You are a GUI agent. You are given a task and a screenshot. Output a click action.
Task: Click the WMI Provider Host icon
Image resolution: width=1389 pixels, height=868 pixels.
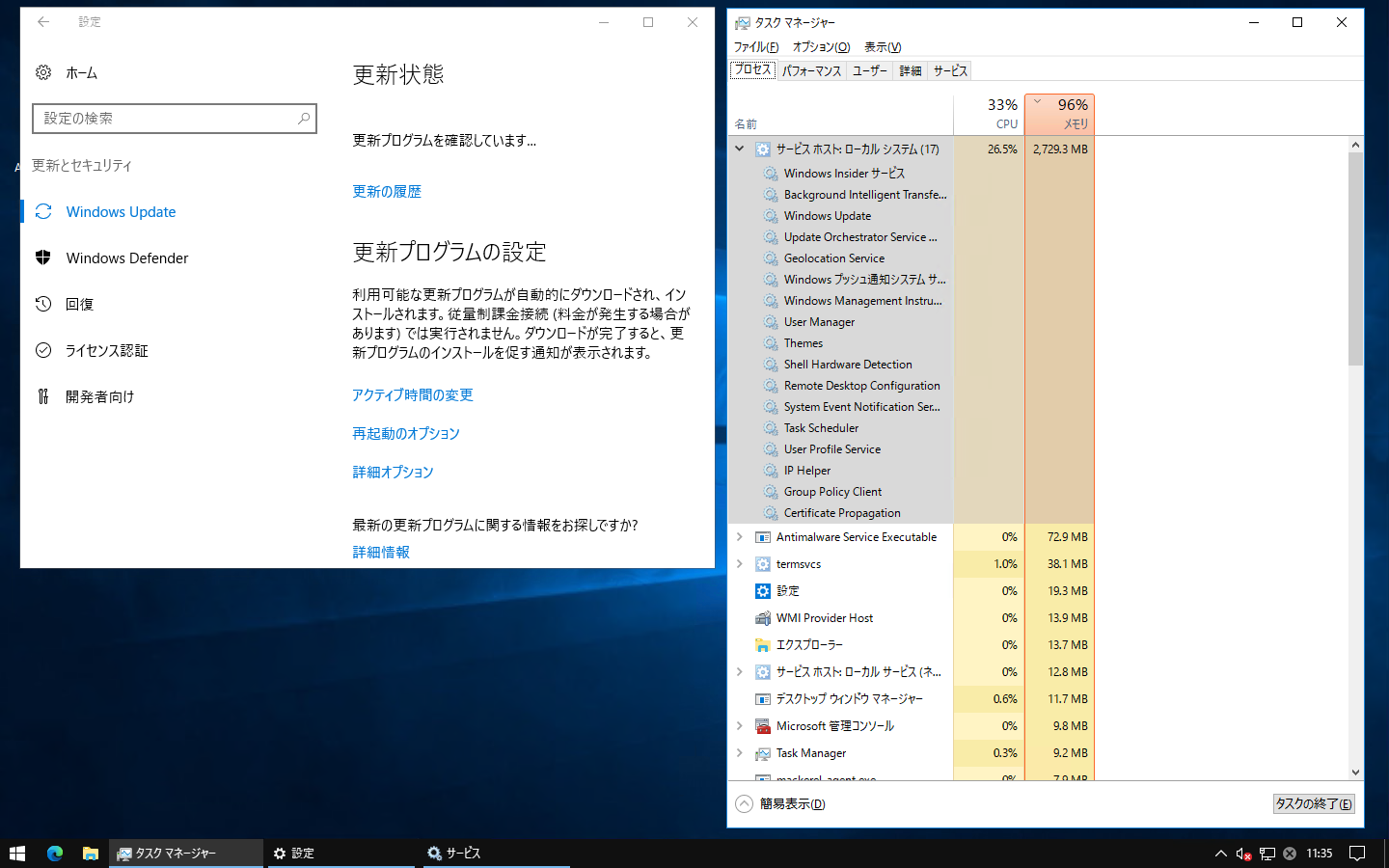click(763, 618)
